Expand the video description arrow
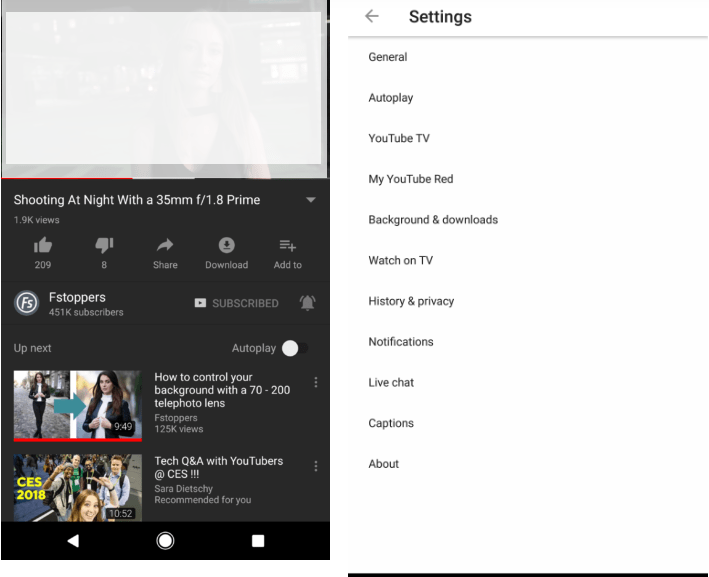The width and height of the screenshot is (709, 577). pyautogui.click(x=311, y=199)
